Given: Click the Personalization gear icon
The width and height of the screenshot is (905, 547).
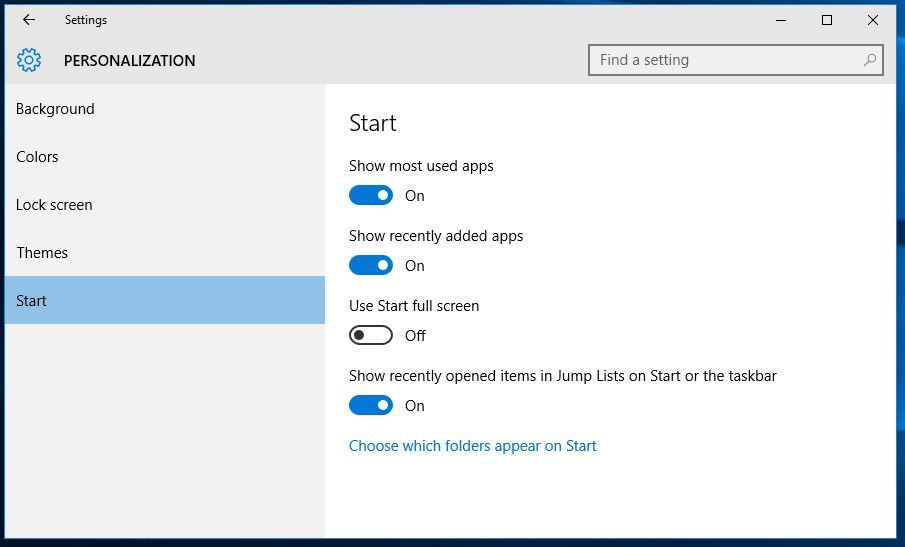Looking at the screenshot, I should (29, 60).
